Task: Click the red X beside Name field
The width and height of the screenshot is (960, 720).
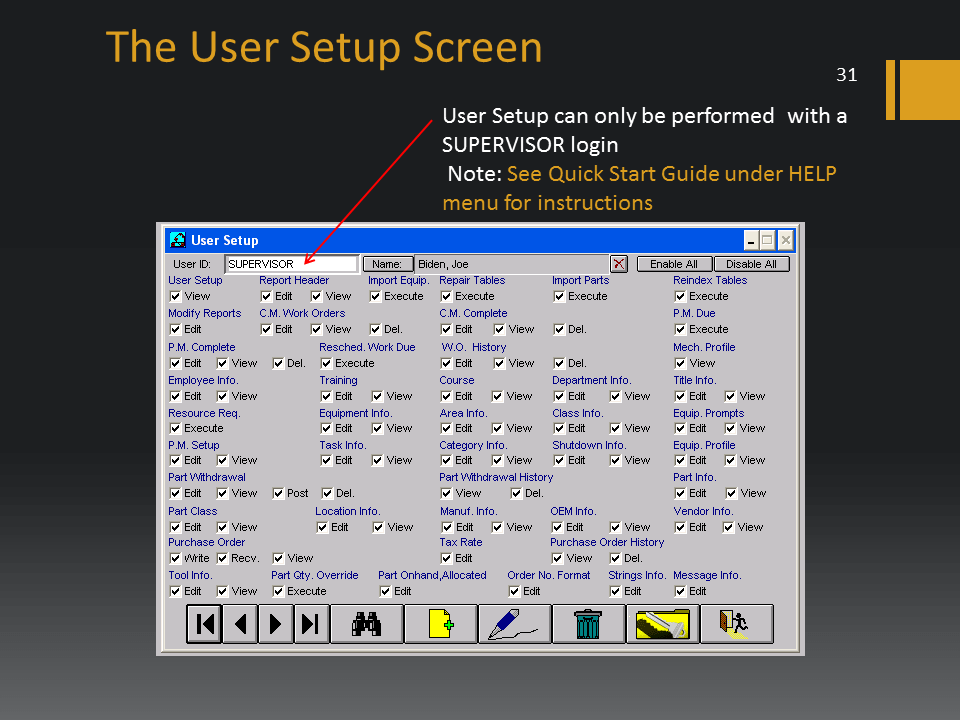Action: click(x=619, y=264)
